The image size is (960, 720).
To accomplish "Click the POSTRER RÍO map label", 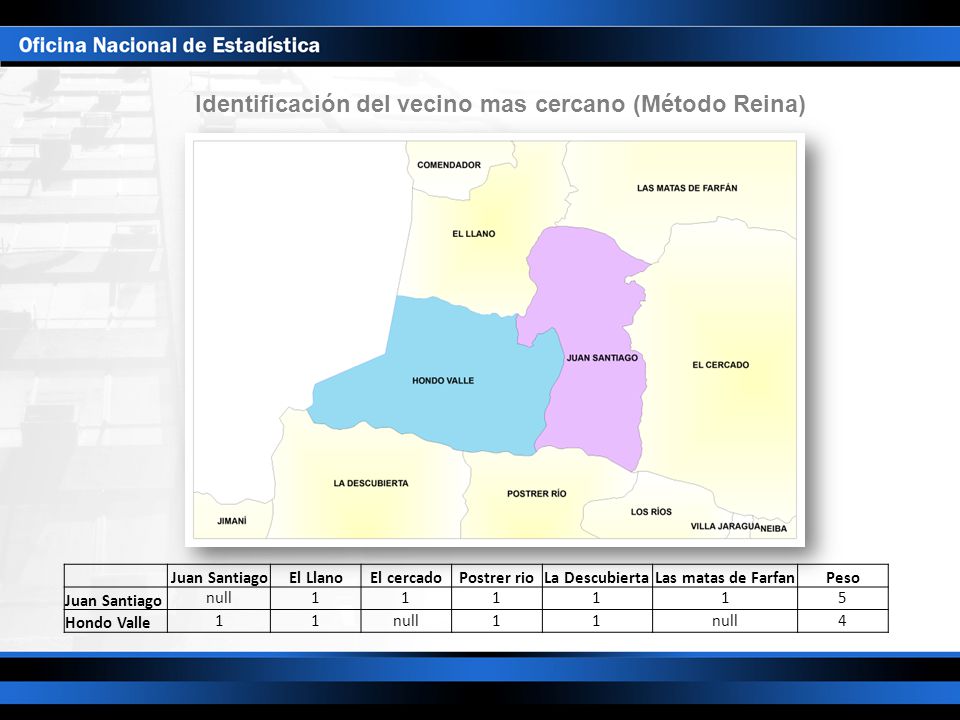I will 536,493.
